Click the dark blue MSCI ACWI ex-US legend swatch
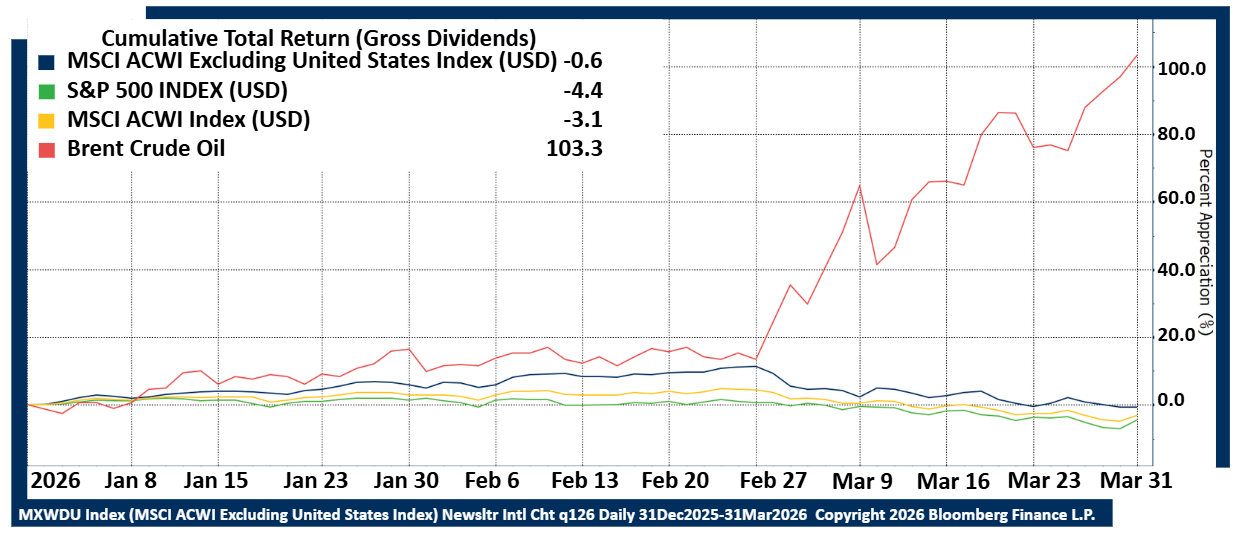The image size is (1240, 534). 45,61
